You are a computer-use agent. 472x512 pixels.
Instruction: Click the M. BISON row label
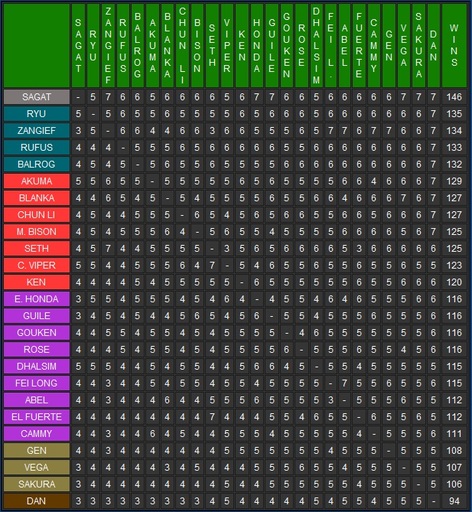point(37,232)
